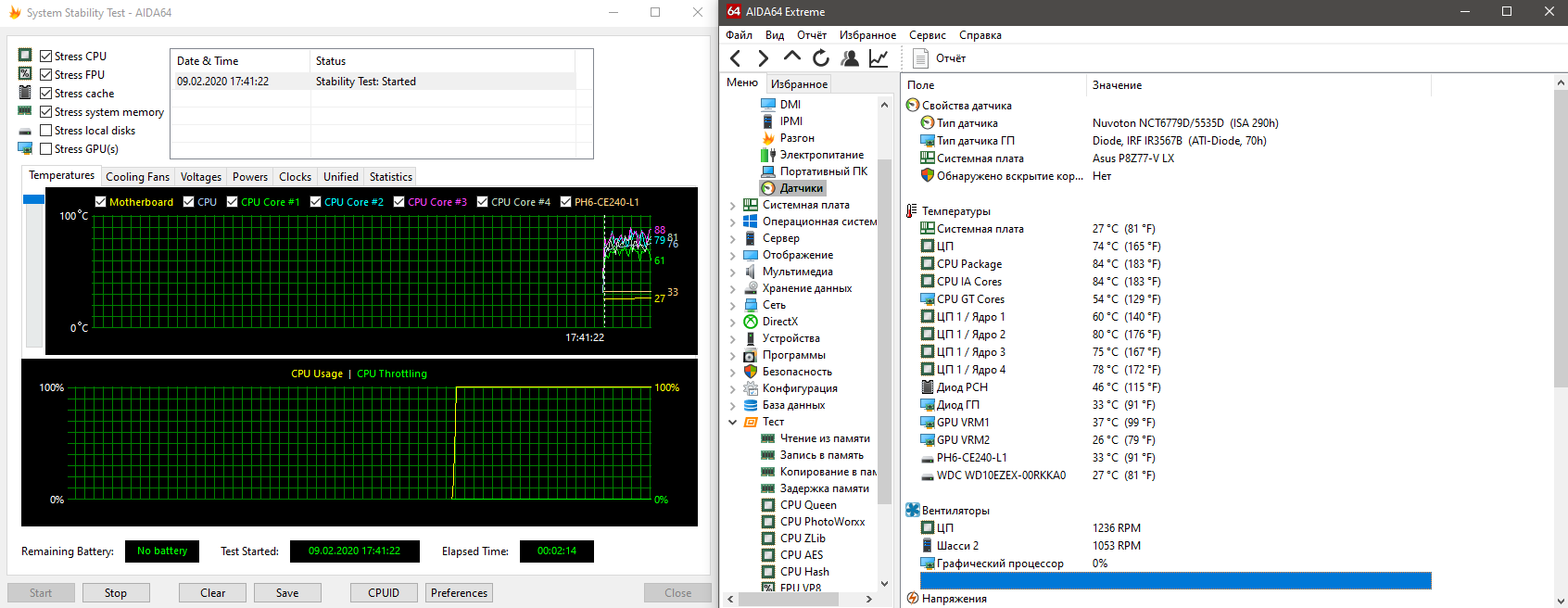
Task: Toggle Stress cache checkbox
Action: point(45,94)
